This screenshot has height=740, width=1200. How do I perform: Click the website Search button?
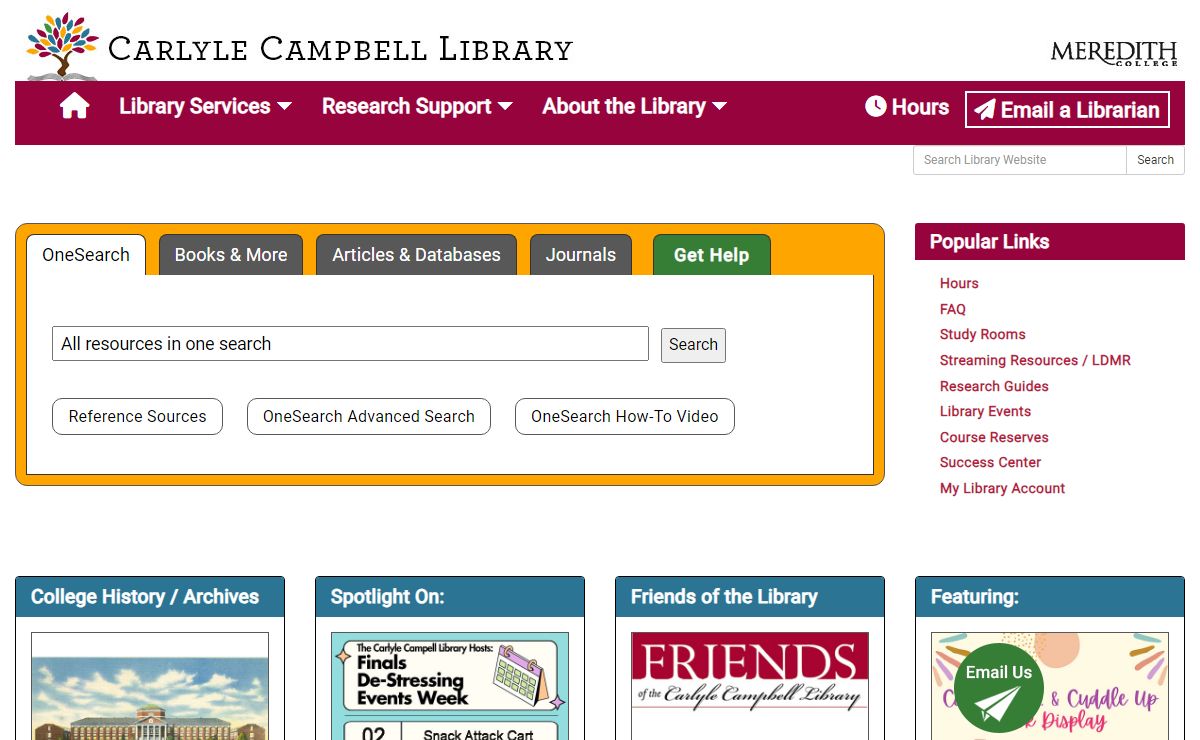click(x=1155, y=160)
